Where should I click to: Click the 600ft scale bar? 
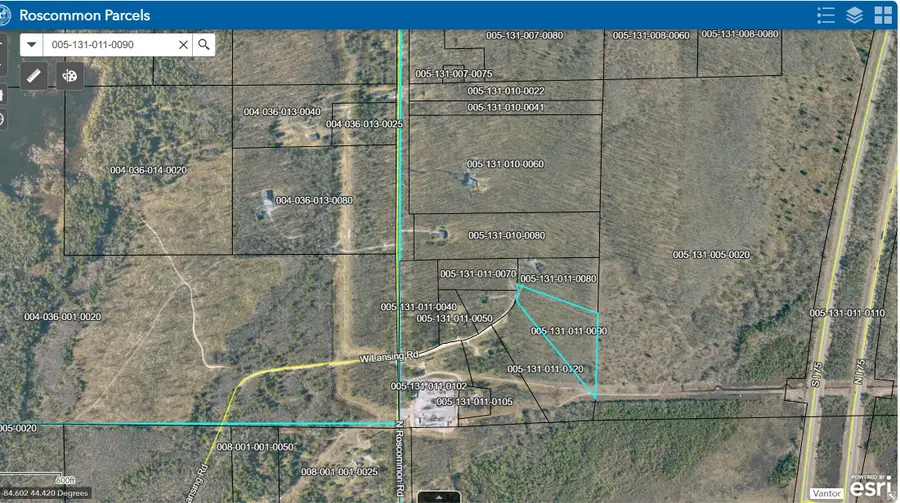[x=39, y=479]
